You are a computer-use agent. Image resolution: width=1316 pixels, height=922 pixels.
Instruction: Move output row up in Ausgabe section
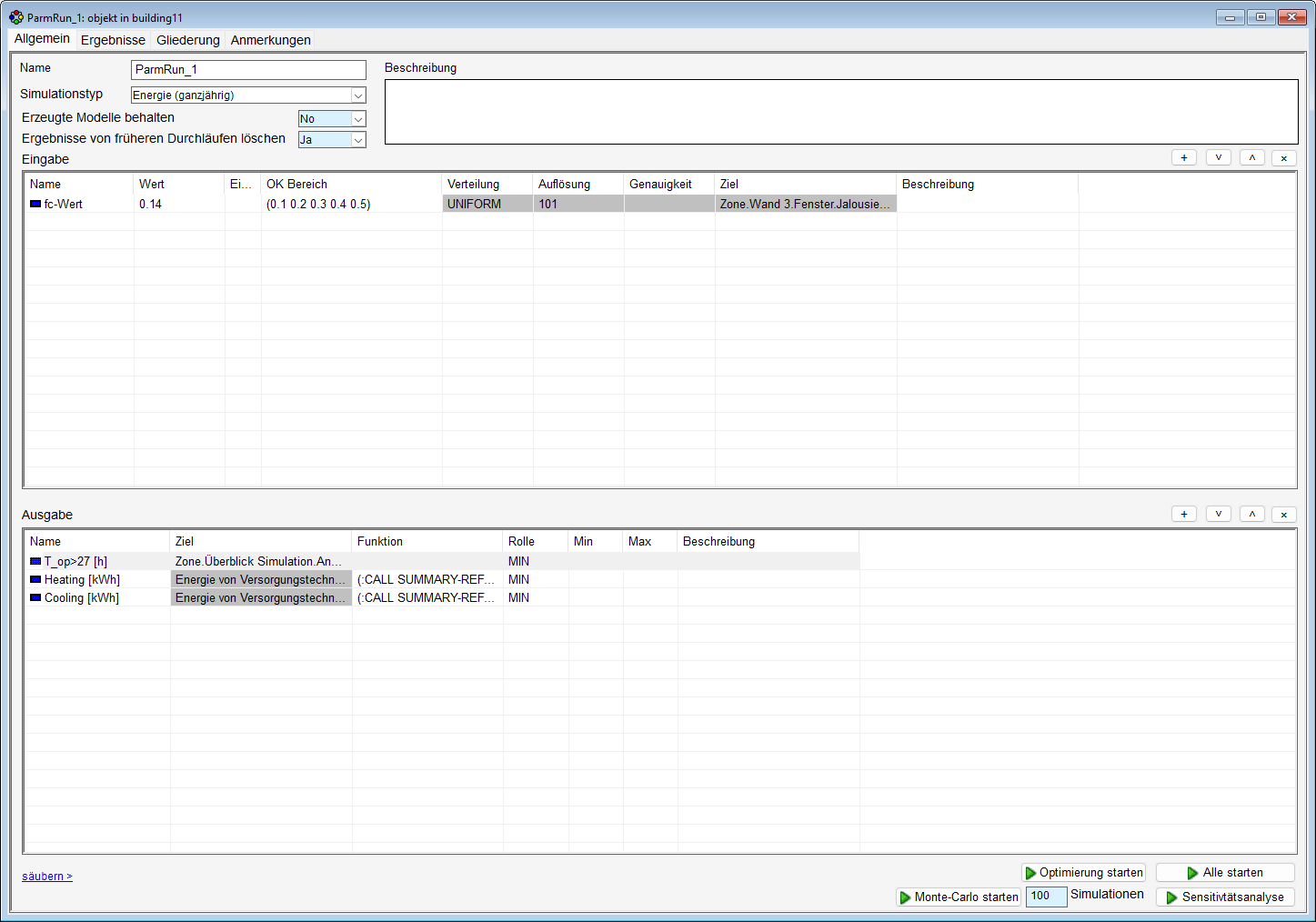point(1251,515)
